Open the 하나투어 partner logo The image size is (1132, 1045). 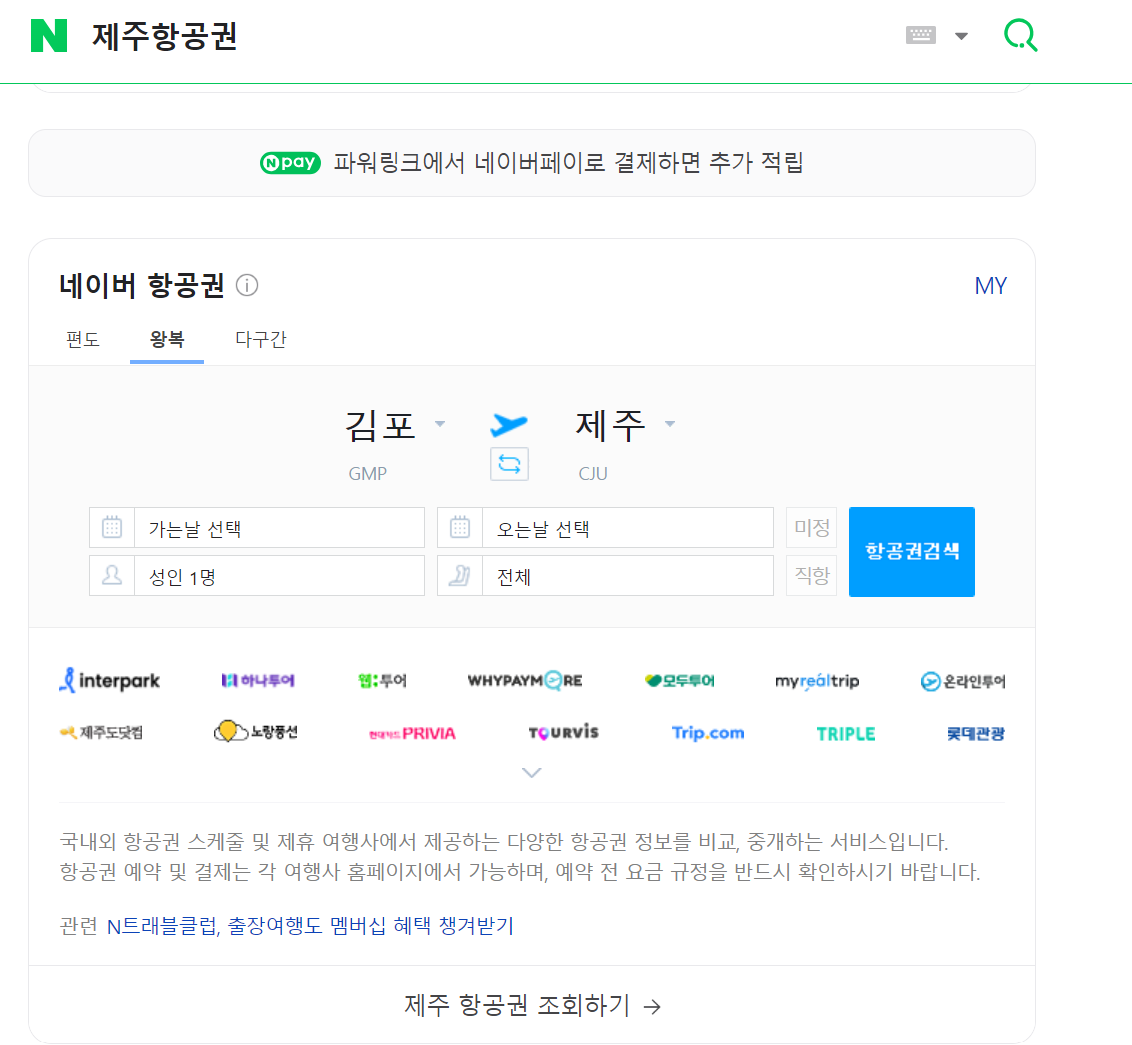(258, 680)
